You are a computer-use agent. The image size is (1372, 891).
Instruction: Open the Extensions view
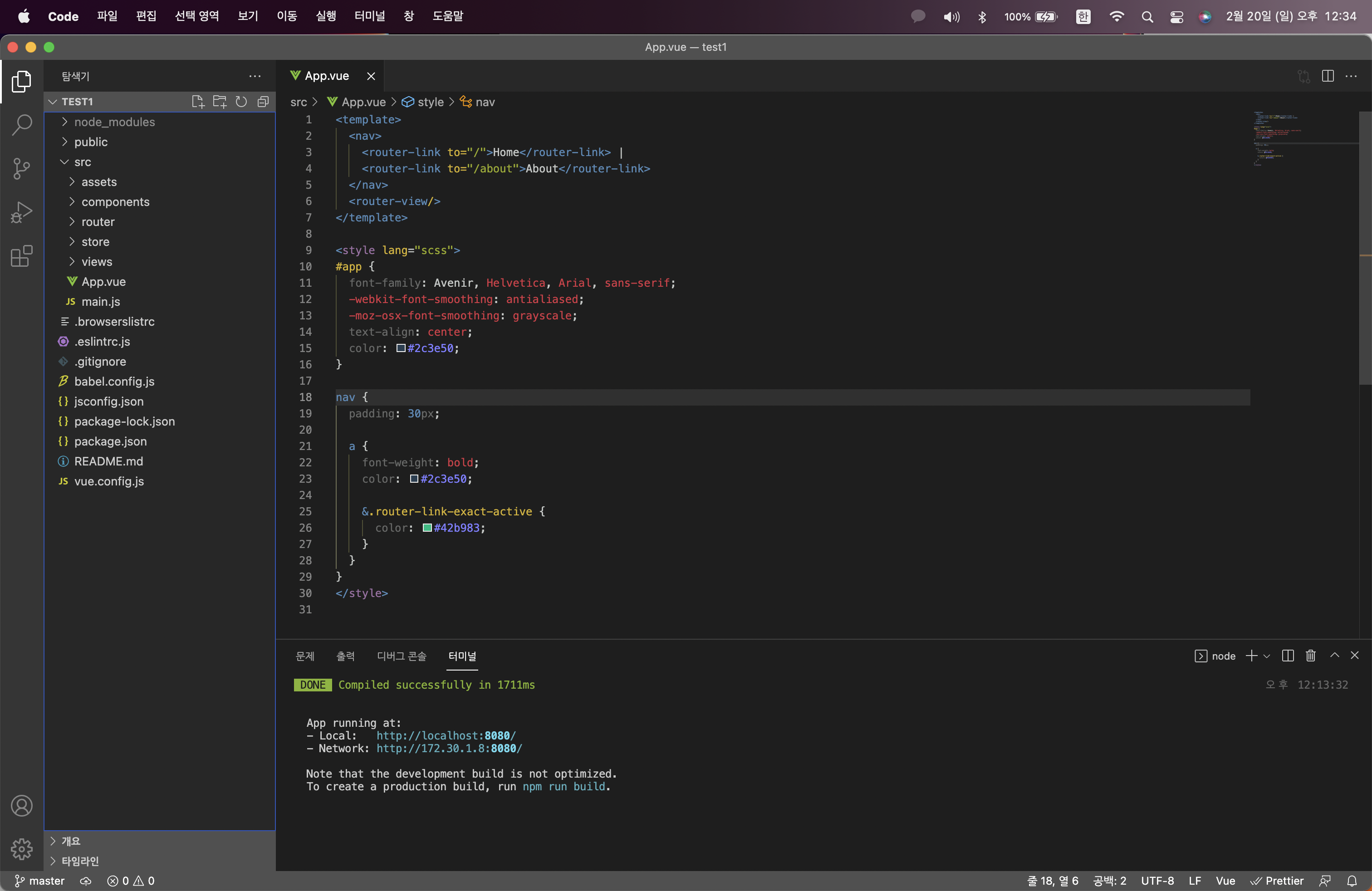click(x=21, y=256)
